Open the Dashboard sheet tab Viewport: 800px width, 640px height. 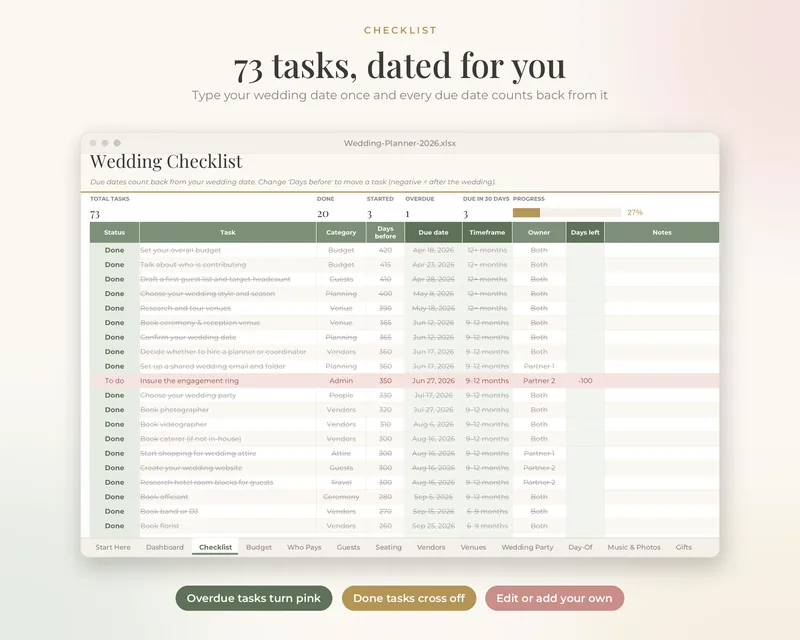coord(164,547)
